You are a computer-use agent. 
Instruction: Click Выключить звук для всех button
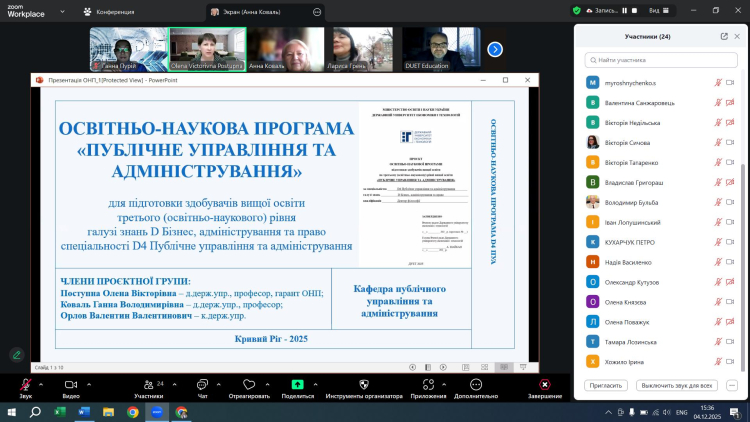click(x=677, y=385)
